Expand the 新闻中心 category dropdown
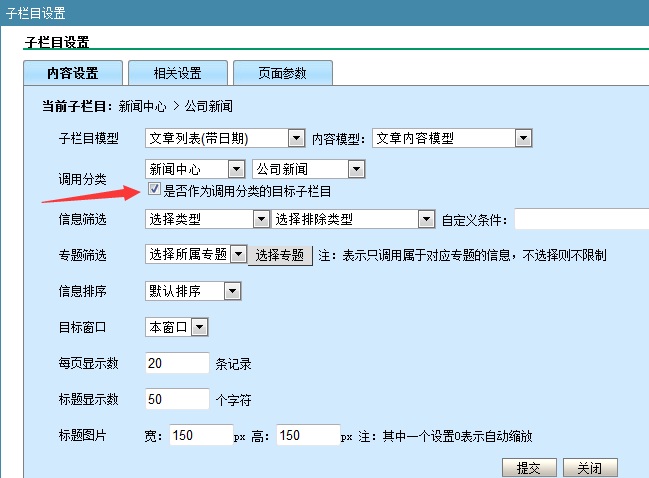Screen dimensions: 649x478 tap(195, 170)
